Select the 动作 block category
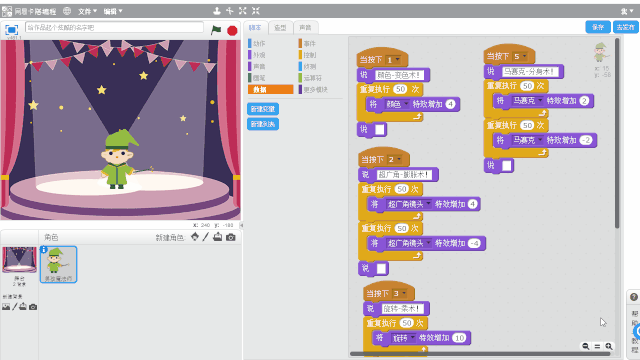640x360 pixels. (x=259, y=43)
